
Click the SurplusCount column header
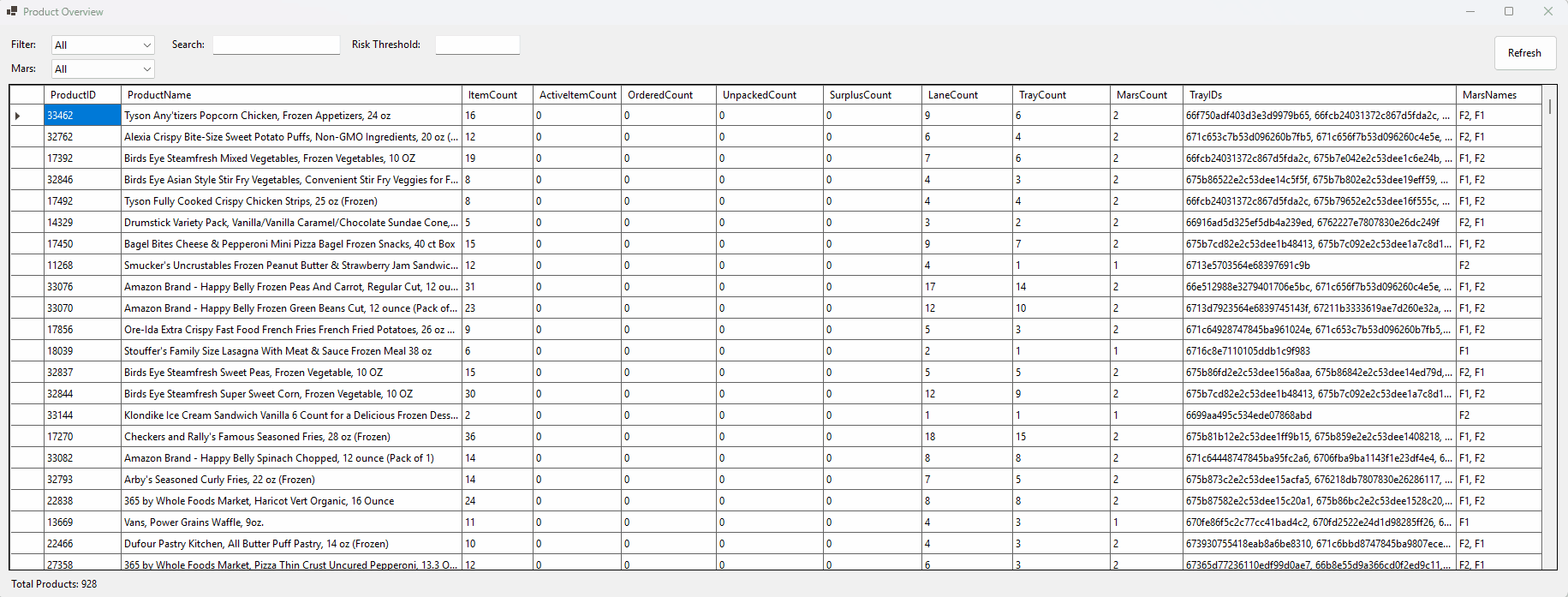coord(873,94)
